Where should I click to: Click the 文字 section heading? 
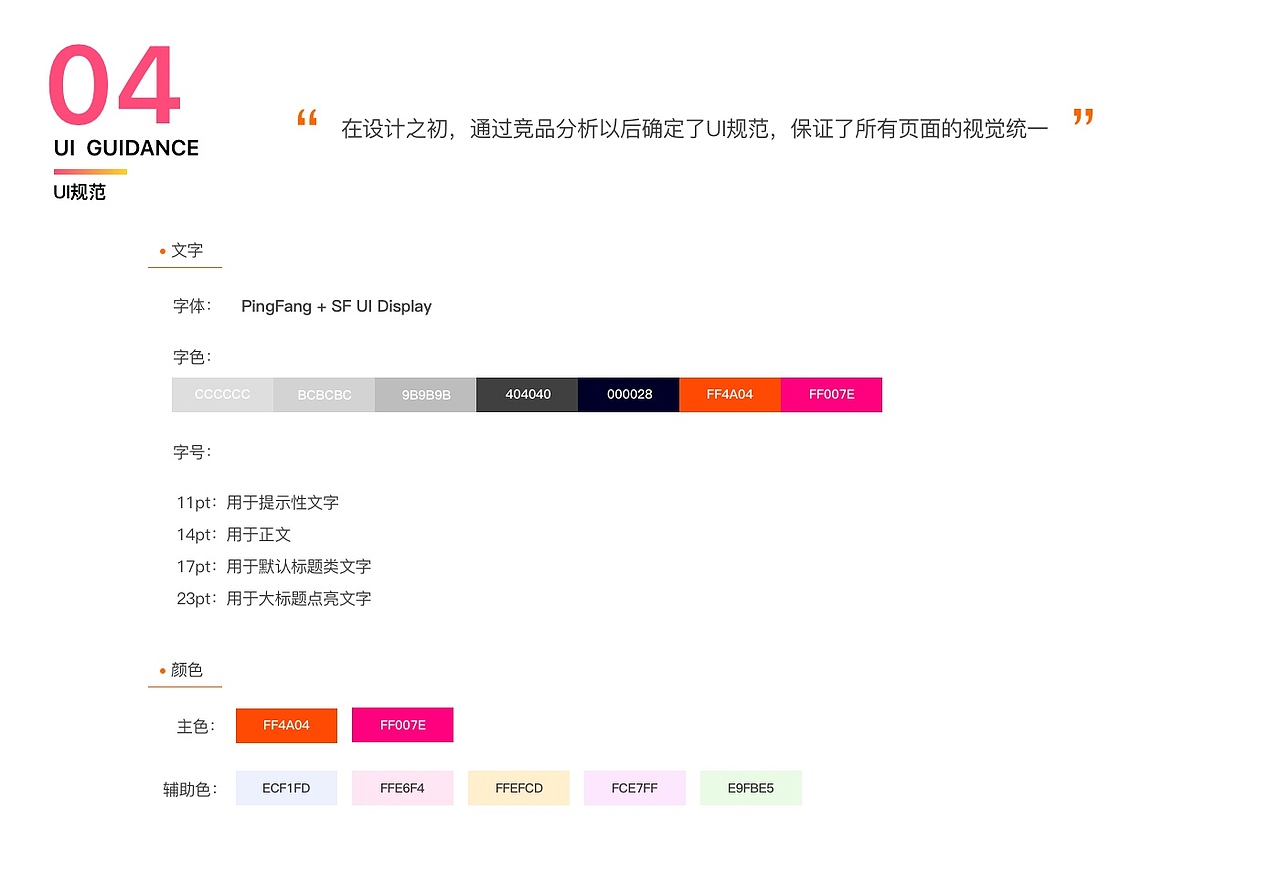pos(186,250)
